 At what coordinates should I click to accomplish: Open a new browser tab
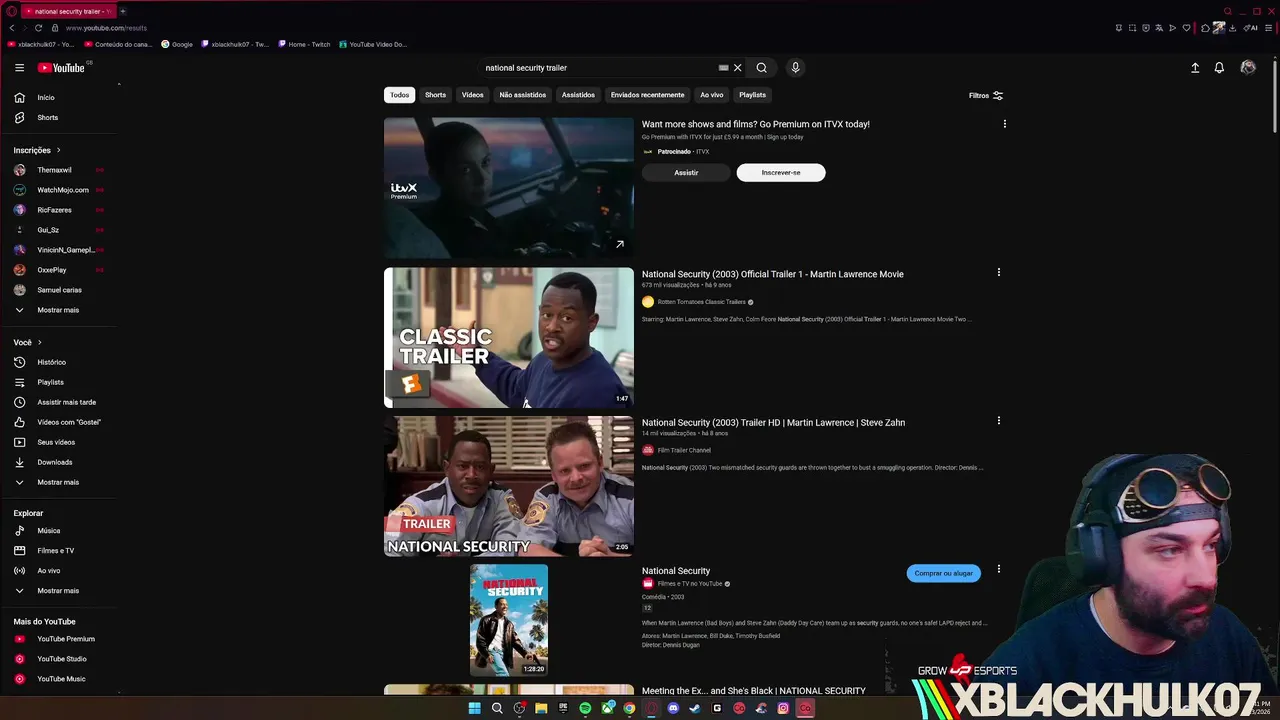(x=123, y=11)
